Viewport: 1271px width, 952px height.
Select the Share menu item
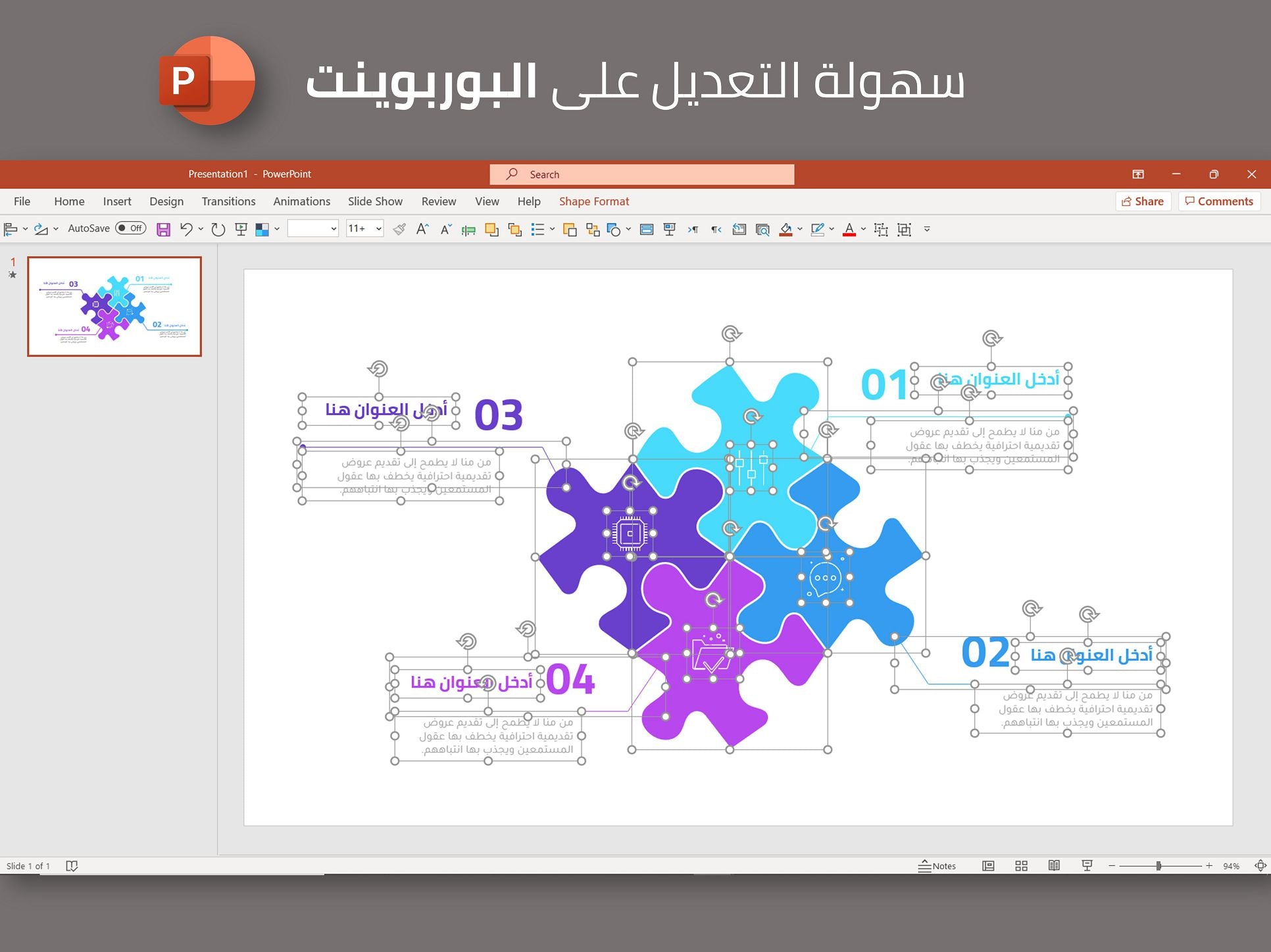point(1143,200)
